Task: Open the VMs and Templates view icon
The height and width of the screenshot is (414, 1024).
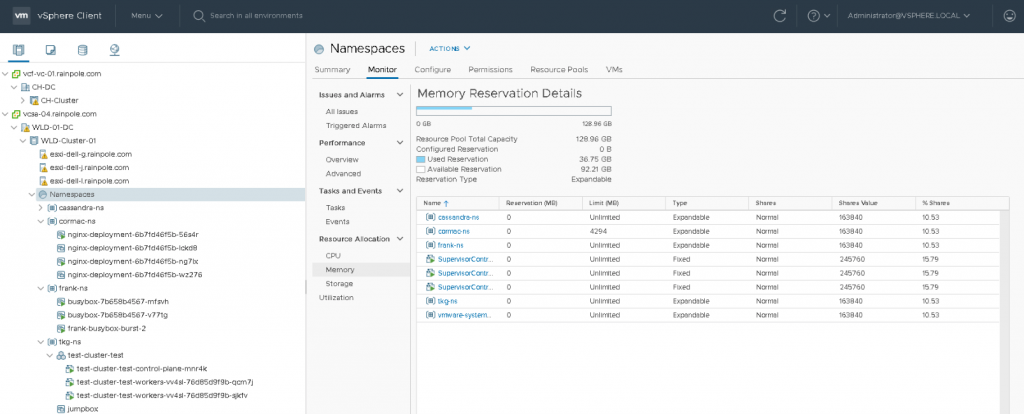Action: [49, 49]
